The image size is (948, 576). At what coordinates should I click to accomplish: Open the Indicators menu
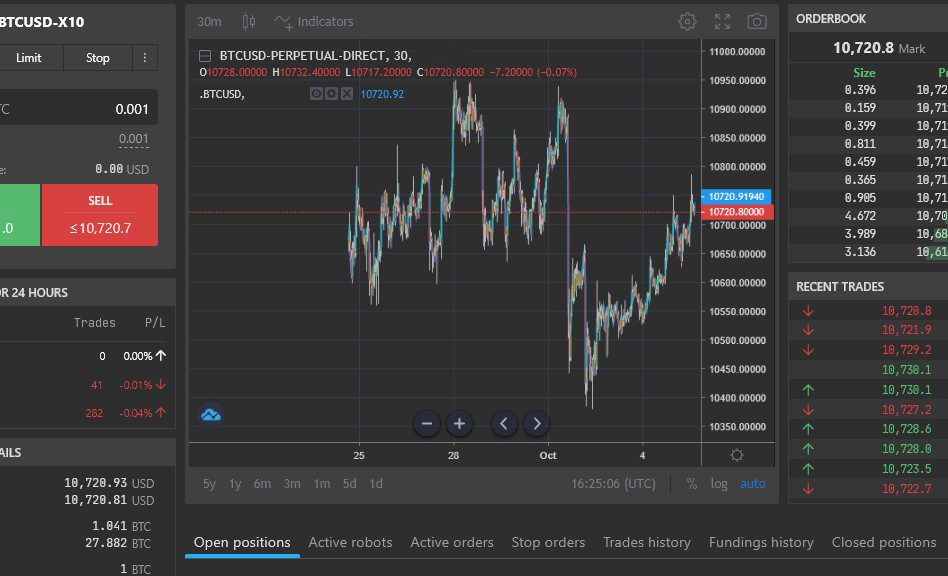coord(313,22)
